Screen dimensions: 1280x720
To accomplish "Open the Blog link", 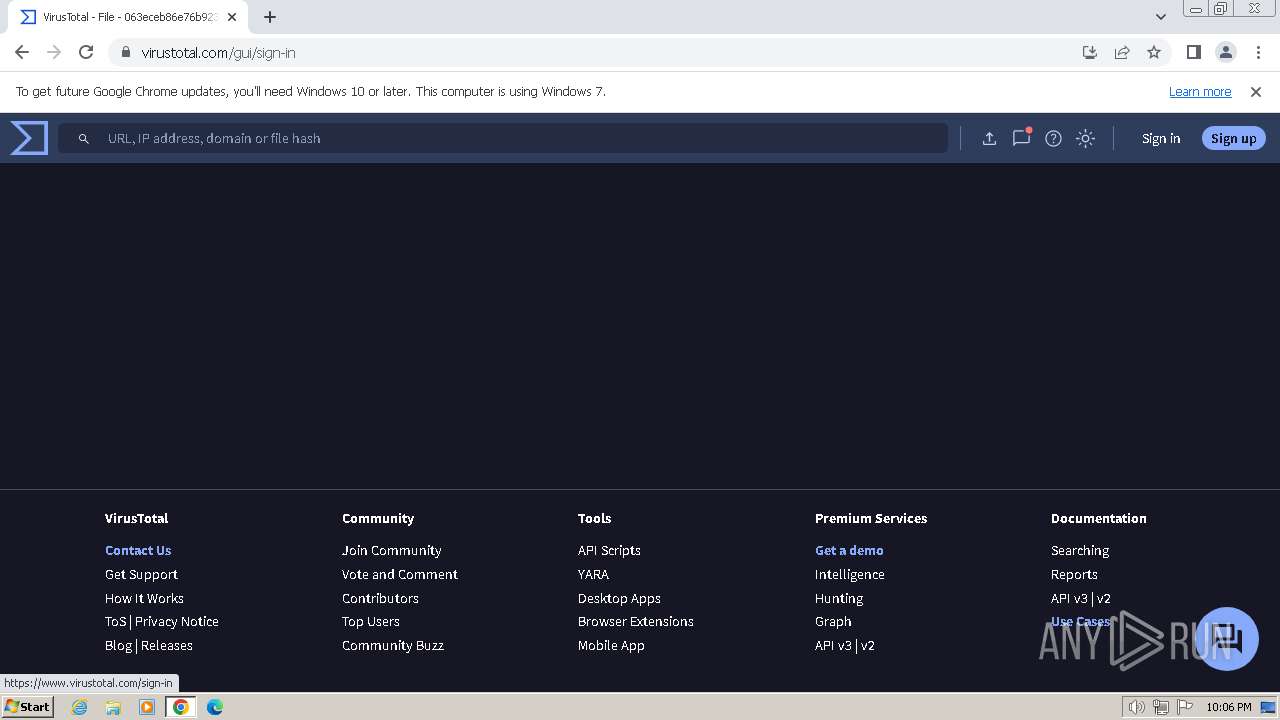I will pos(118,645).
